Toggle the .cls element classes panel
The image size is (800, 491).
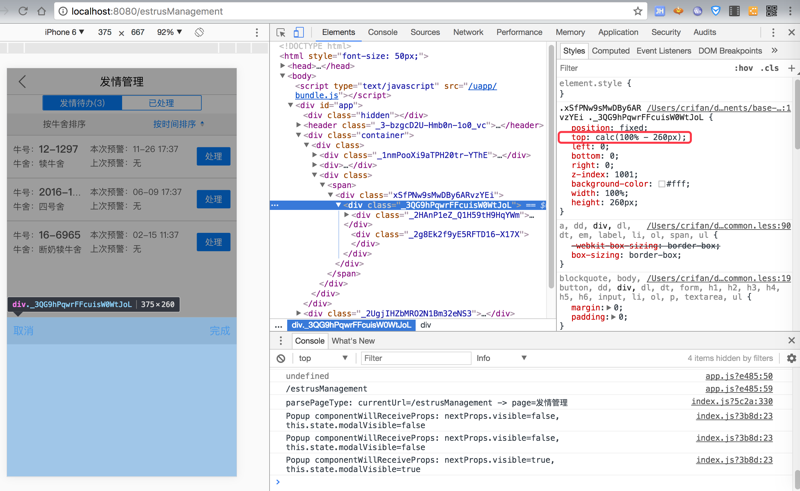point(769,68)
